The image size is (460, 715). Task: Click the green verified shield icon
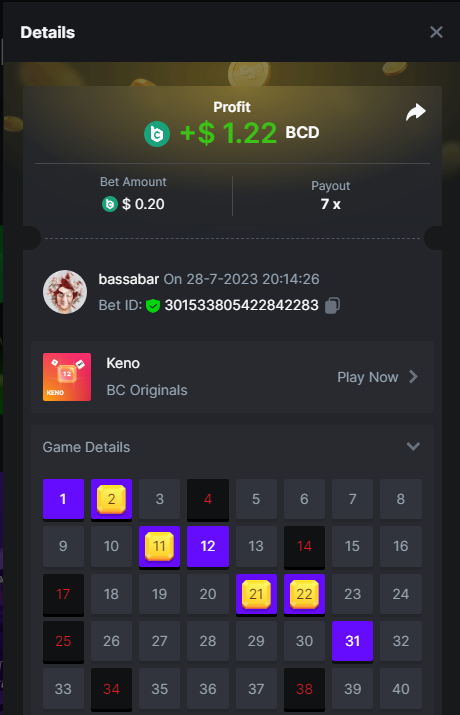[x=153, y=306]
